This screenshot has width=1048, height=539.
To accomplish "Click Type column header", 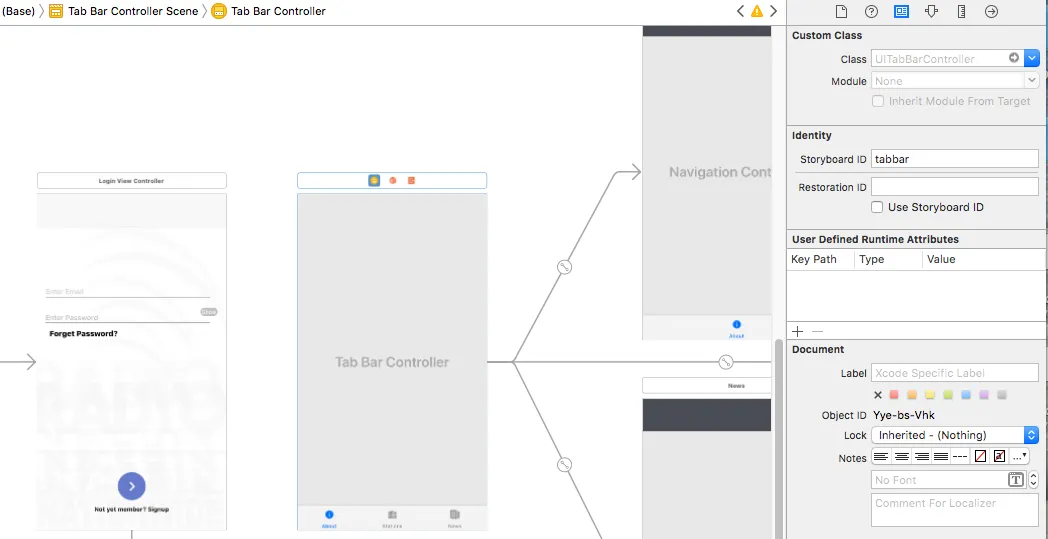I will click(888, 259).
